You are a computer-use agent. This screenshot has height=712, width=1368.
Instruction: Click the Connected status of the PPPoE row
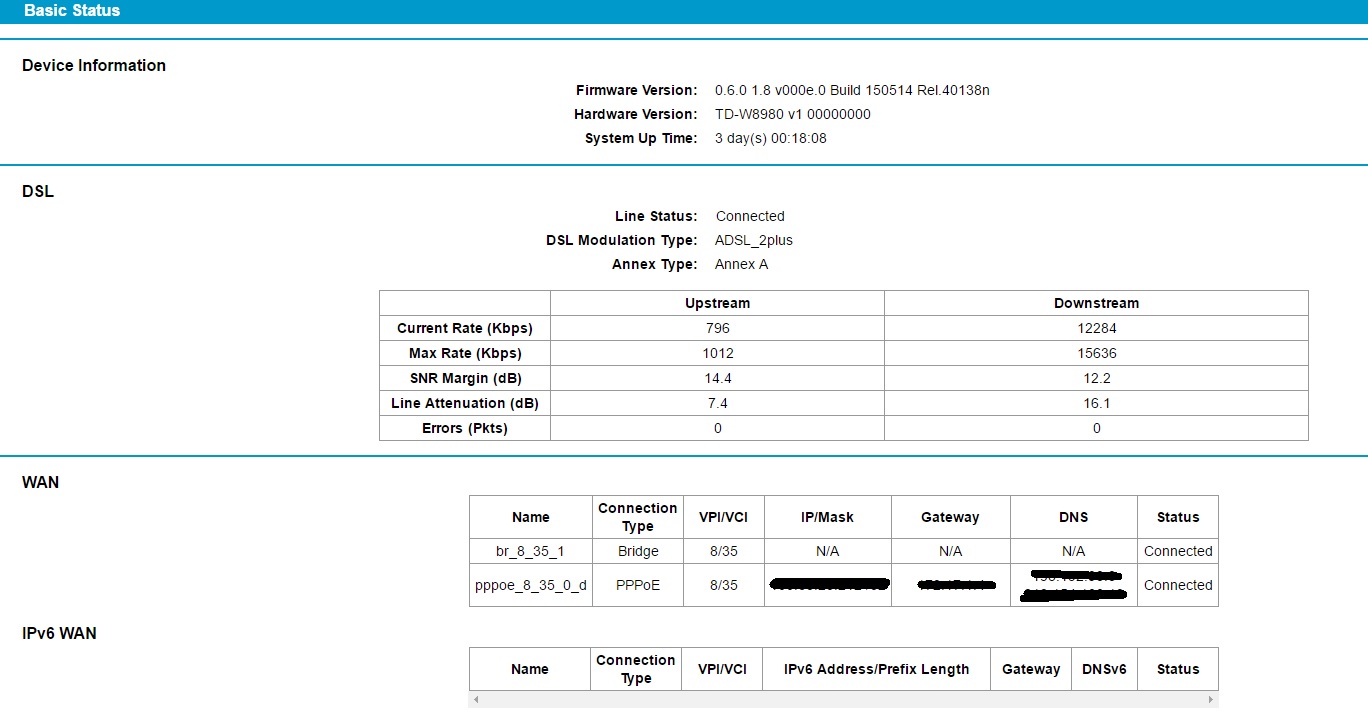pyautogui.click(x=1177, y=585)
